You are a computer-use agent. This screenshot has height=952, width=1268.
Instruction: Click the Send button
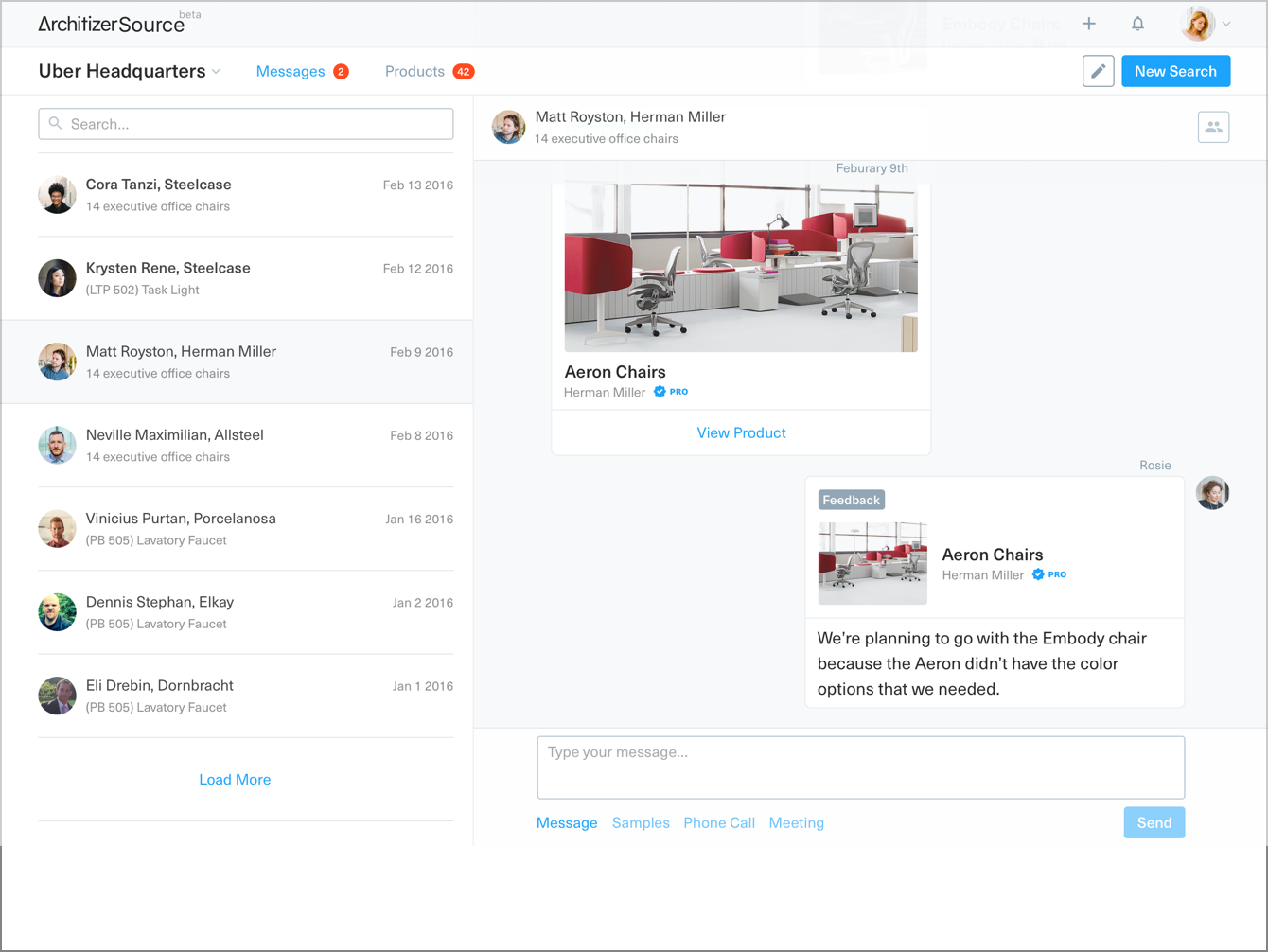(x=1154, y=822)
